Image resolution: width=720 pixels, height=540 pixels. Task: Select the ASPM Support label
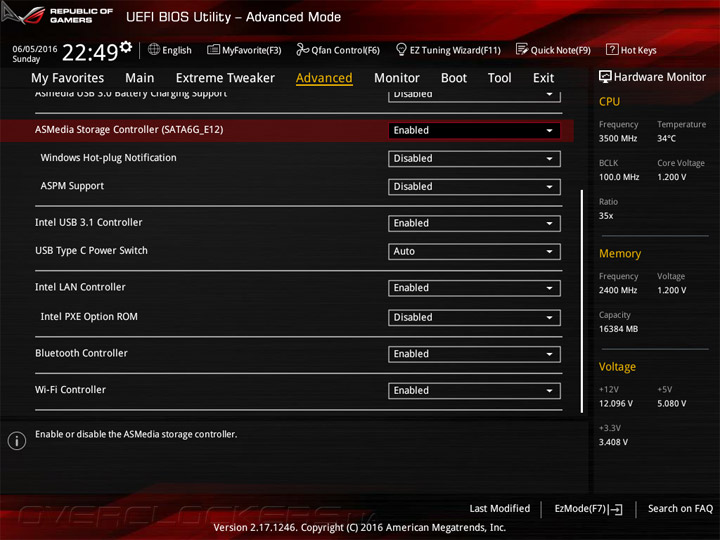pyautogui.click(x=72, y=186)
